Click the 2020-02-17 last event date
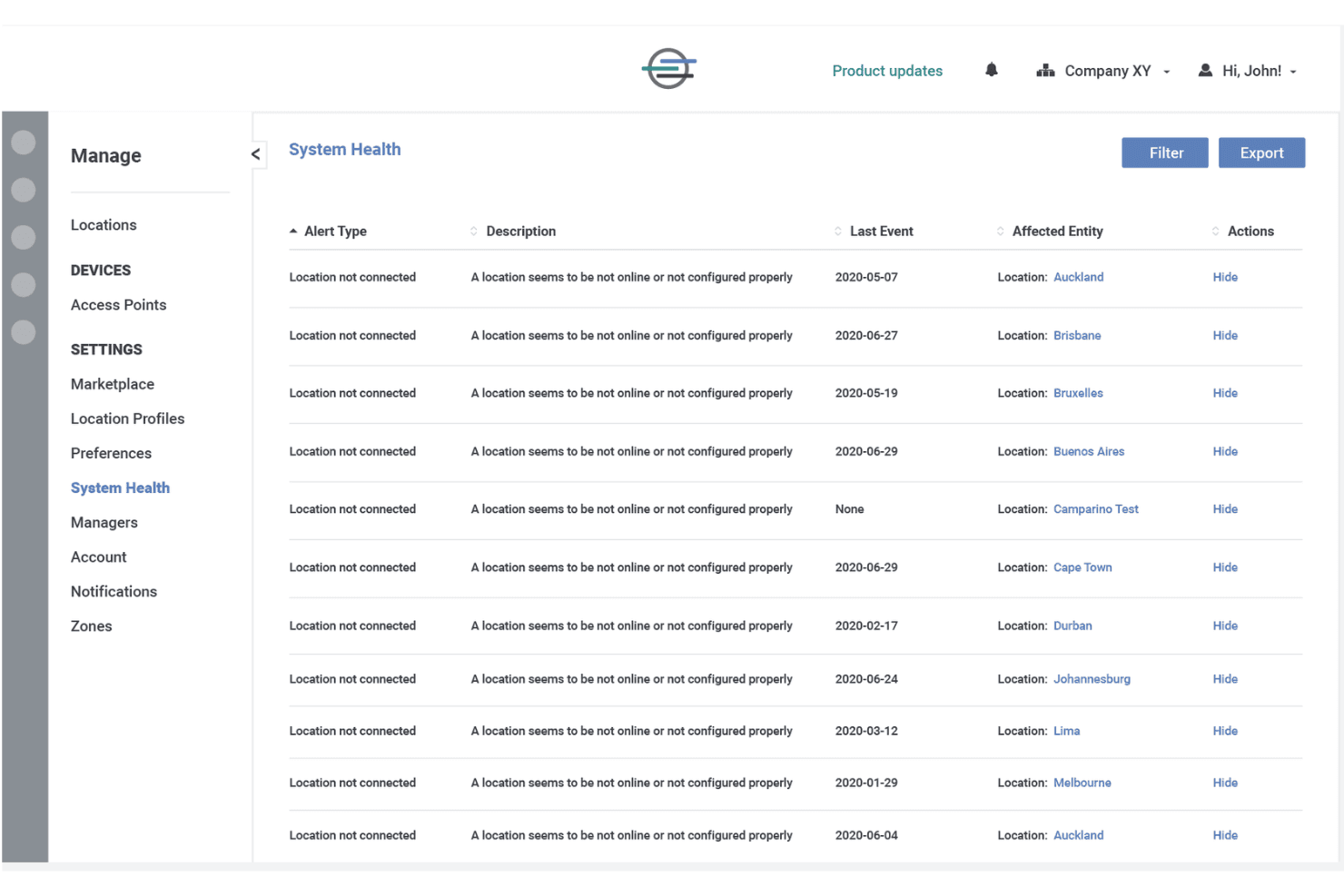This screenshot has width=1344, height=896. 866,625
